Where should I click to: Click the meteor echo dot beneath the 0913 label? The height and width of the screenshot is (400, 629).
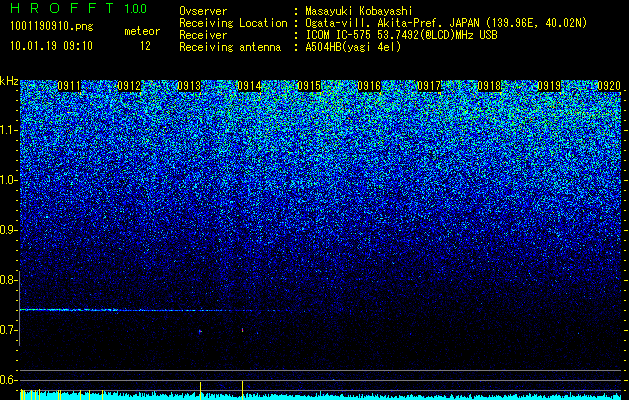200,331
